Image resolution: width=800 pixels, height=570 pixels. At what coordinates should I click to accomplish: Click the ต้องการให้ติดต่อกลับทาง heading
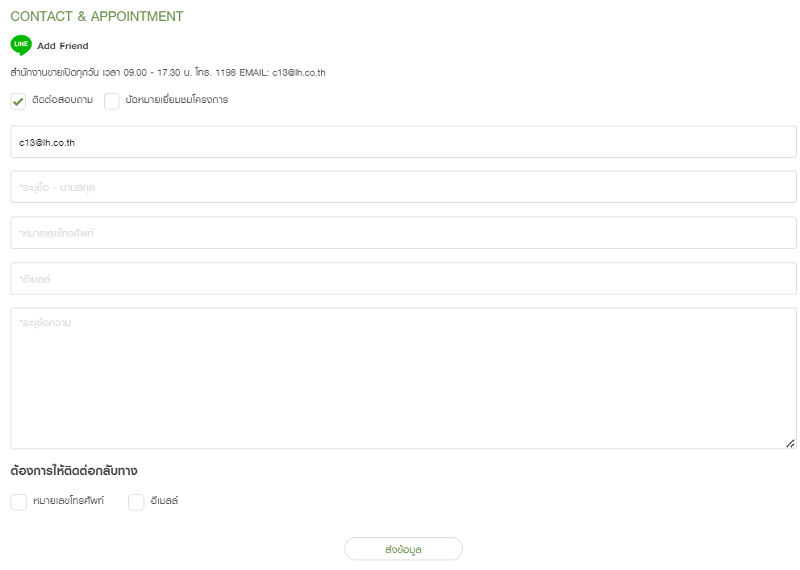click(74, 471)
